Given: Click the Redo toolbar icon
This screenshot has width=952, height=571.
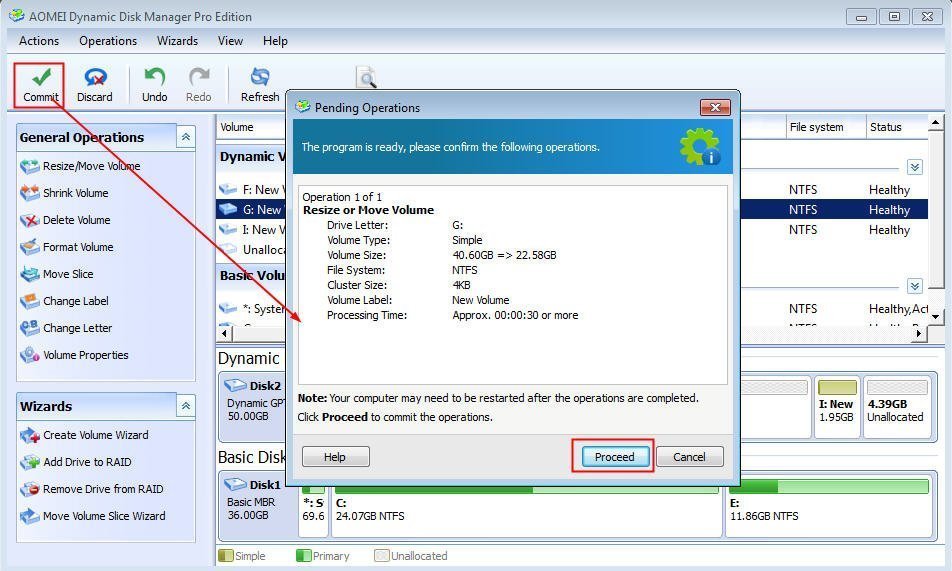Looking at the screenshot, I should [x=199, y=85].
